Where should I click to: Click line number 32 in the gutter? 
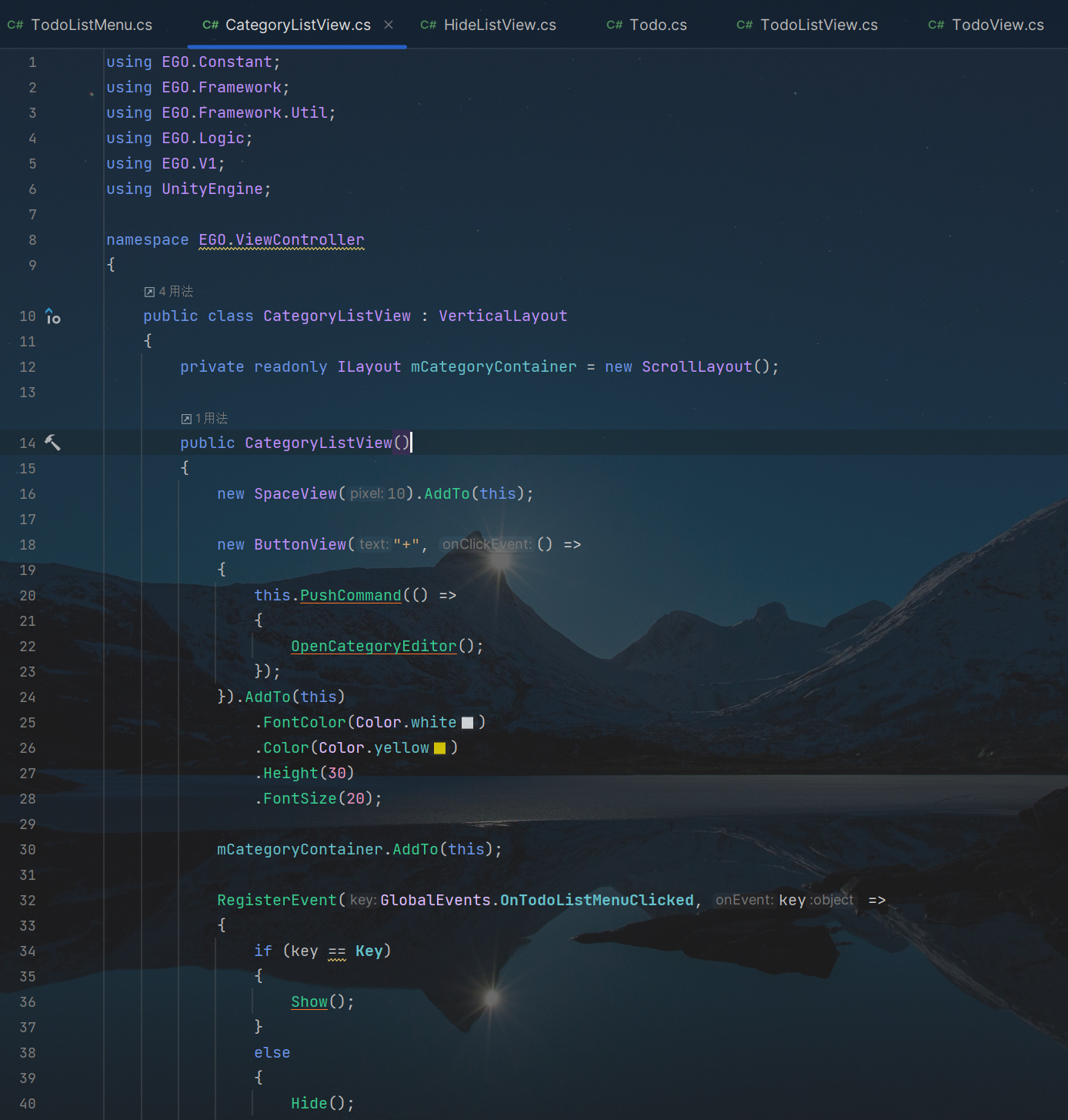coord(28,900)
